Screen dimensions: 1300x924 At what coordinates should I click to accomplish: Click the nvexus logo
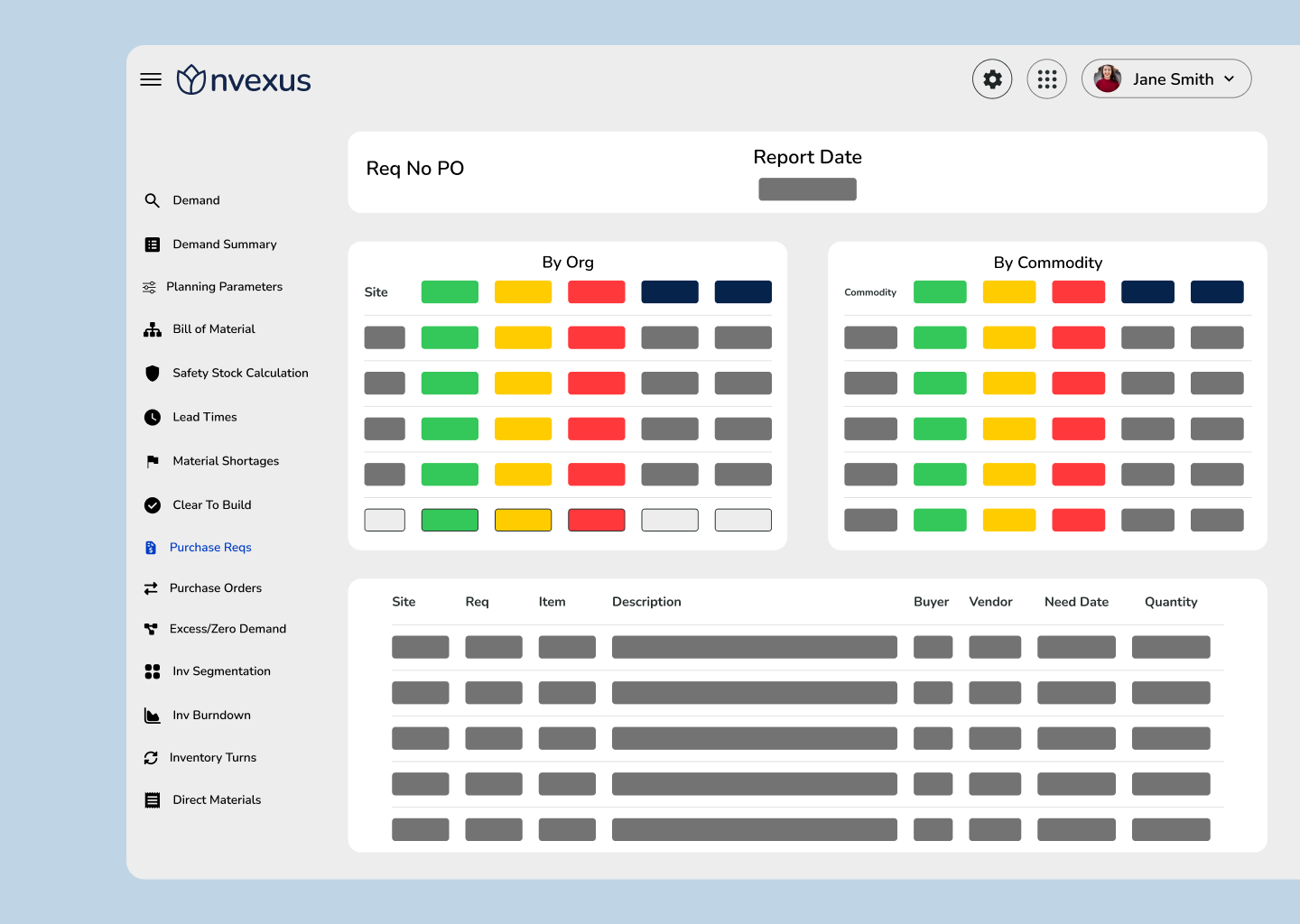(244, 79)
